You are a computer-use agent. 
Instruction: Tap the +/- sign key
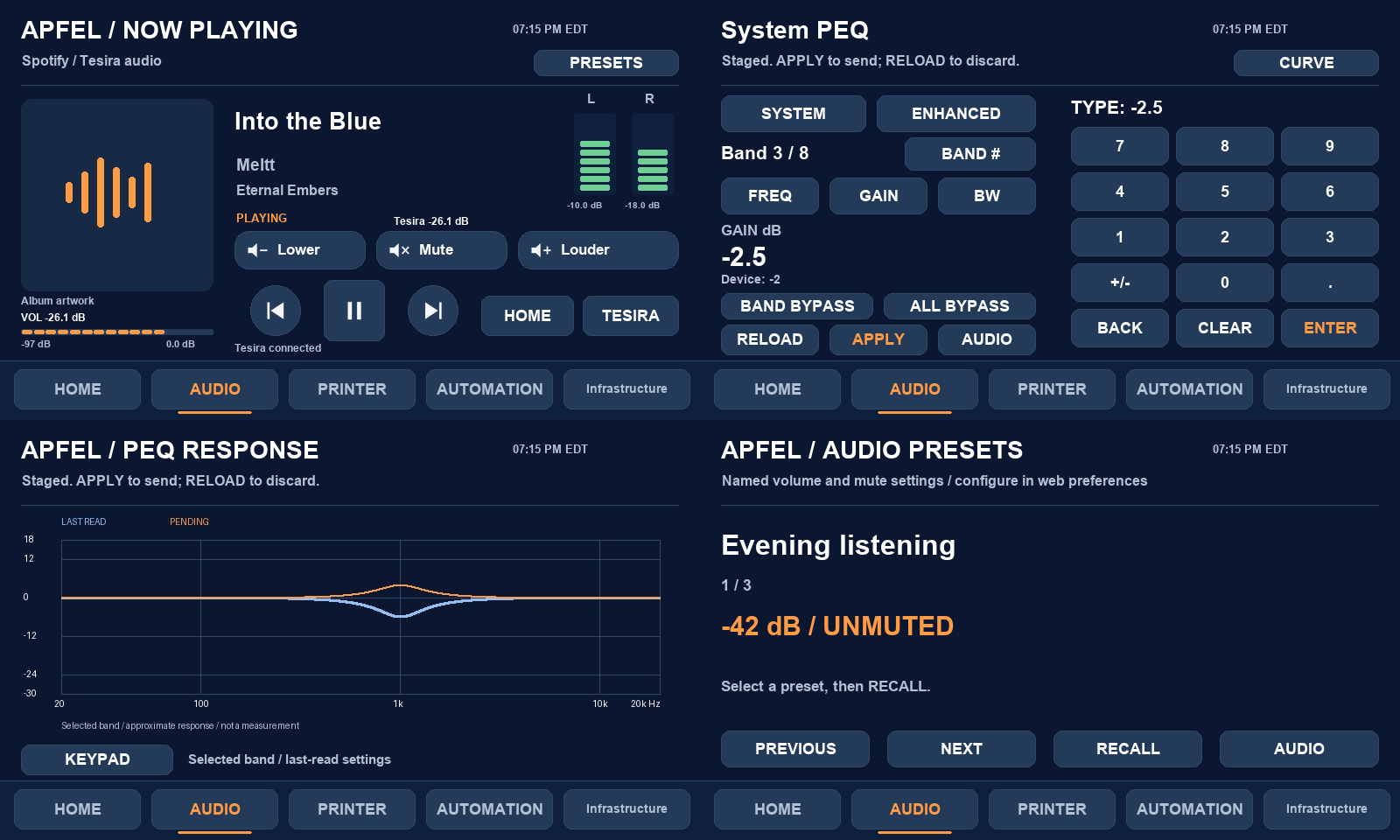(x=1120, y=283)
